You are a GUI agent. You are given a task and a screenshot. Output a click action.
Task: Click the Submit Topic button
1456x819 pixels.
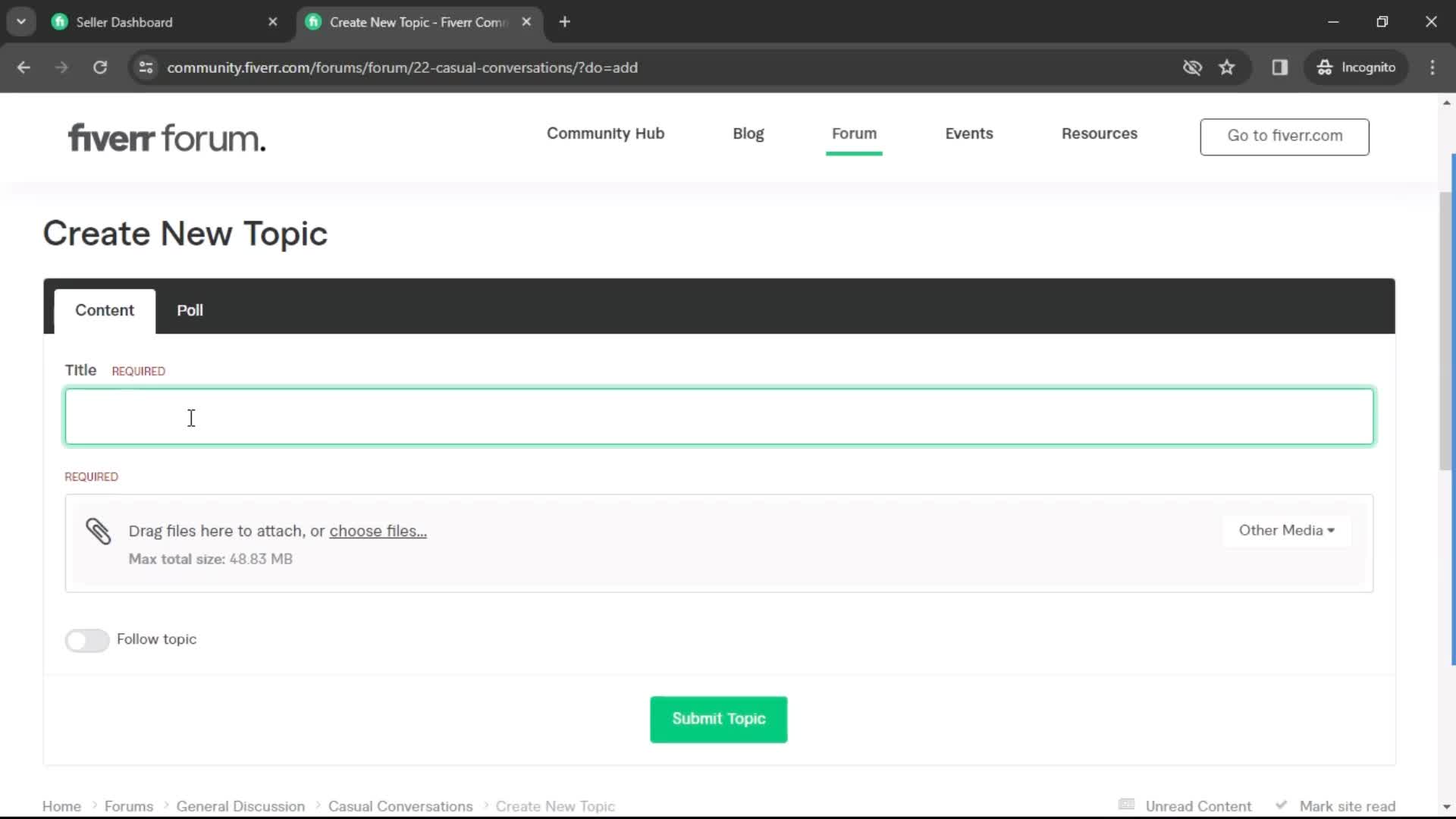pos(718,719)
